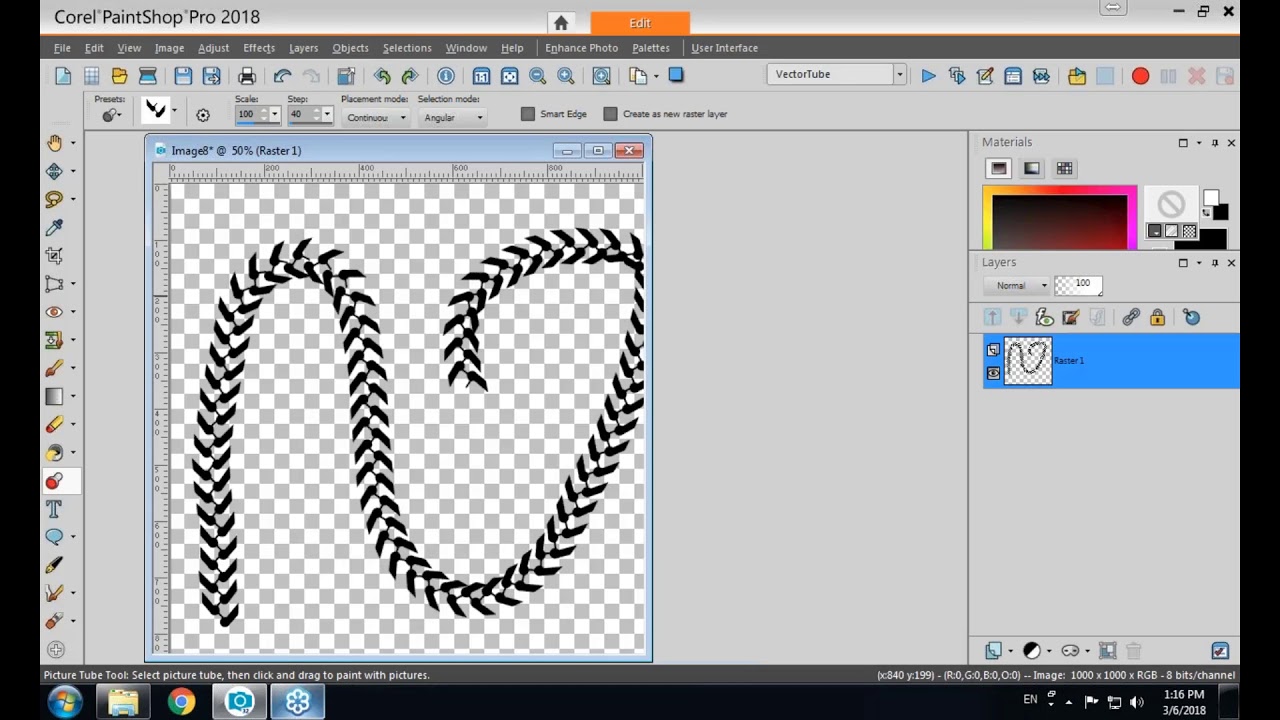Check 'Create as new raster layer'
1280x720 pixels.
click(611, 113)
